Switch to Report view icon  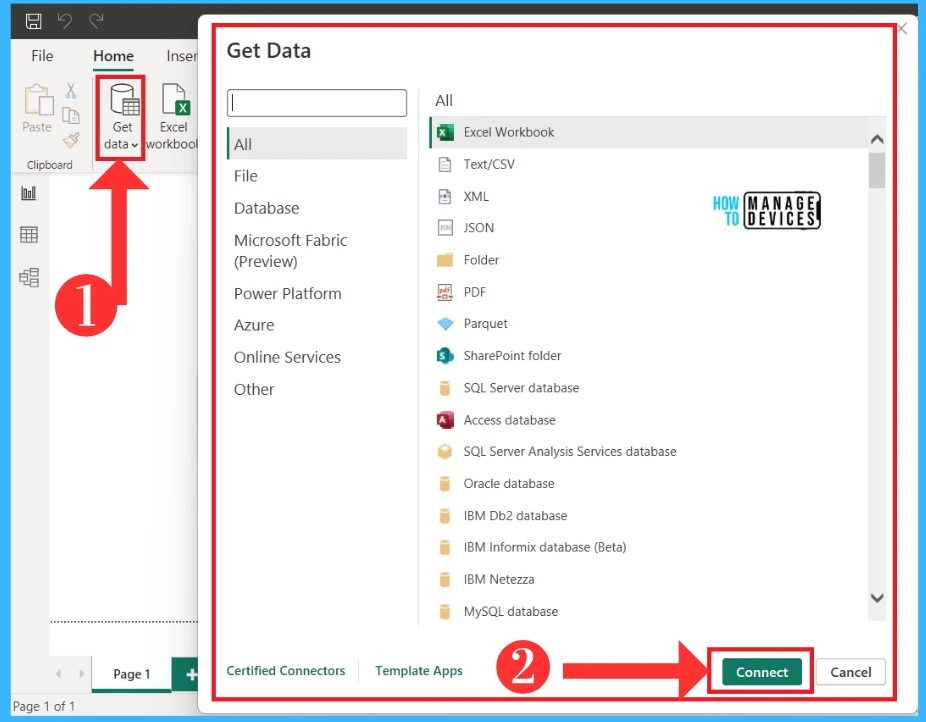pos(29,193)
